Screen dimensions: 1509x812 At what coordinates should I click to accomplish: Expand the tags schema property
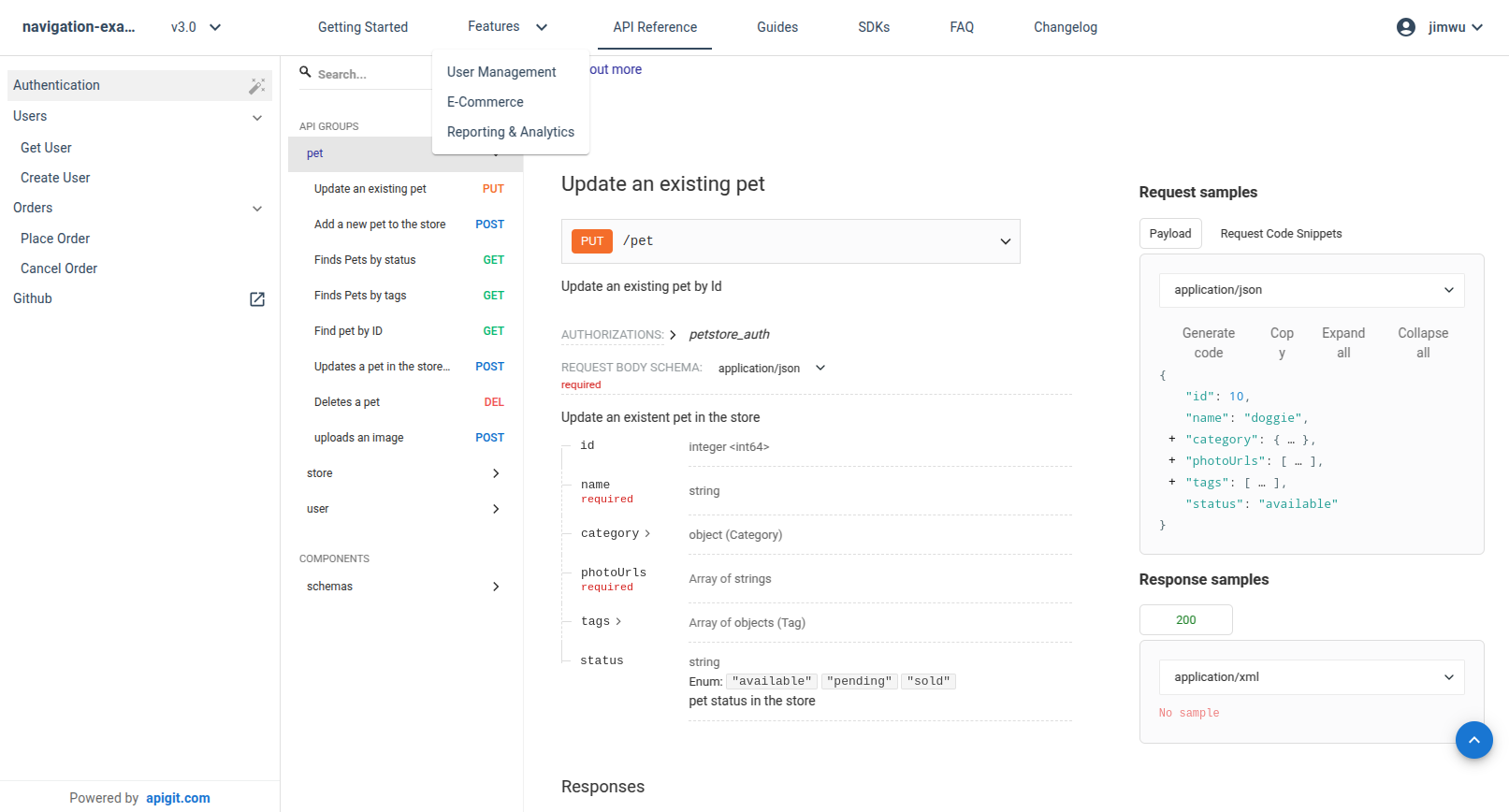pyautogui.click(x=601, y=621)
